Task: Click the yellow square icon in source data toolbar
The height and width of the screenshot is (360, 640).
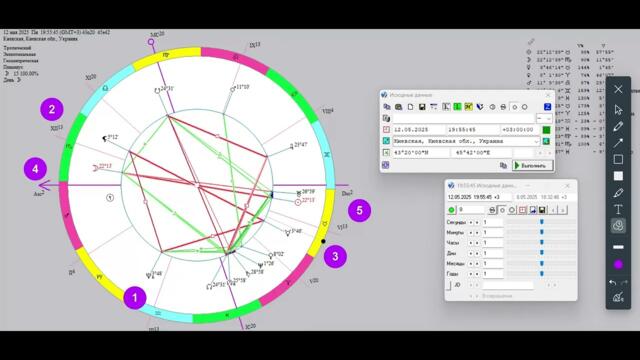Action: (x=469, y=107)
